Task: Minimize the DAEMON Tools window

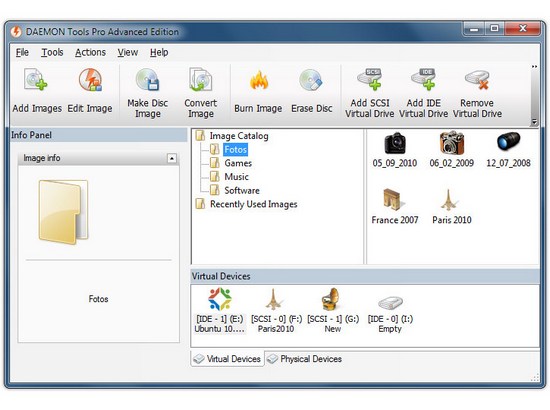Action: coord(474,29)
